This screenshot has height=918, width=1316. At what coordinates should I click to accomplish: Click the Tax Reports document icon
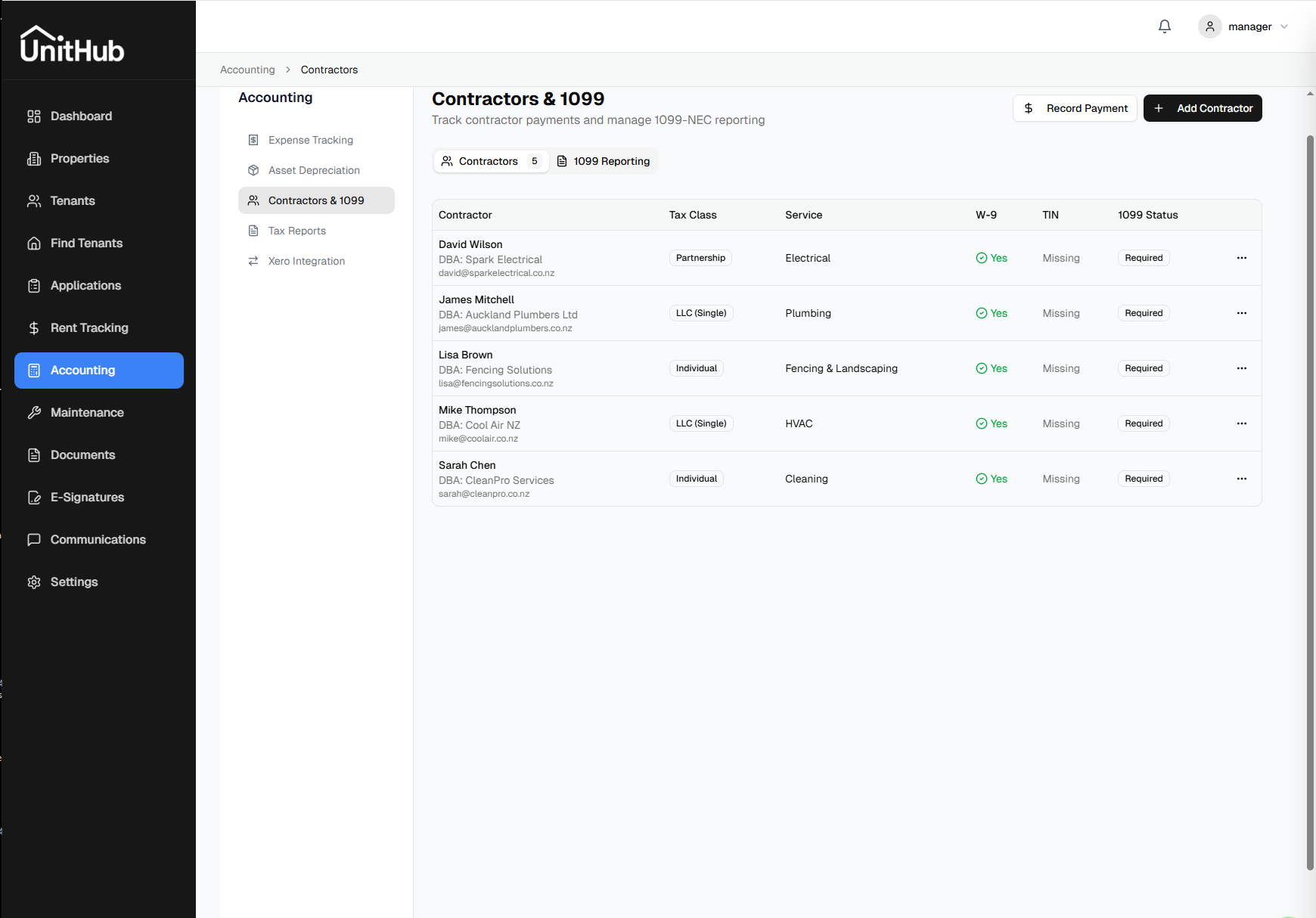[x=253, y=231]
